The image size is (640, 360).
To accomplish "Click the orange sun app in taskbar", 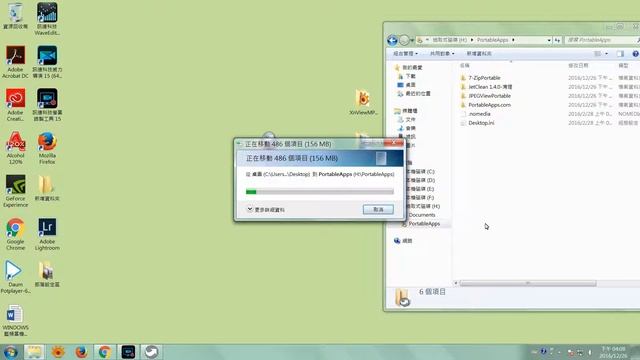I will pos(58,352).
